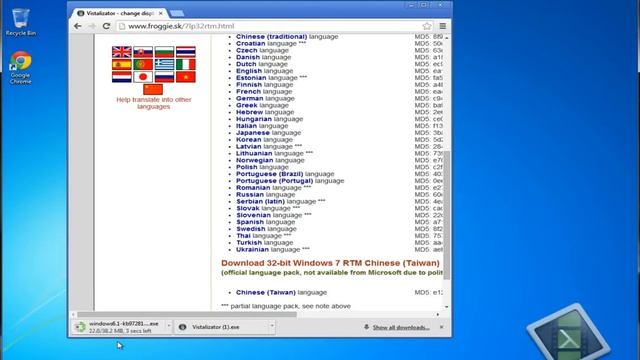Expand options arrow for windows6.1-kb download

(169, 326)
